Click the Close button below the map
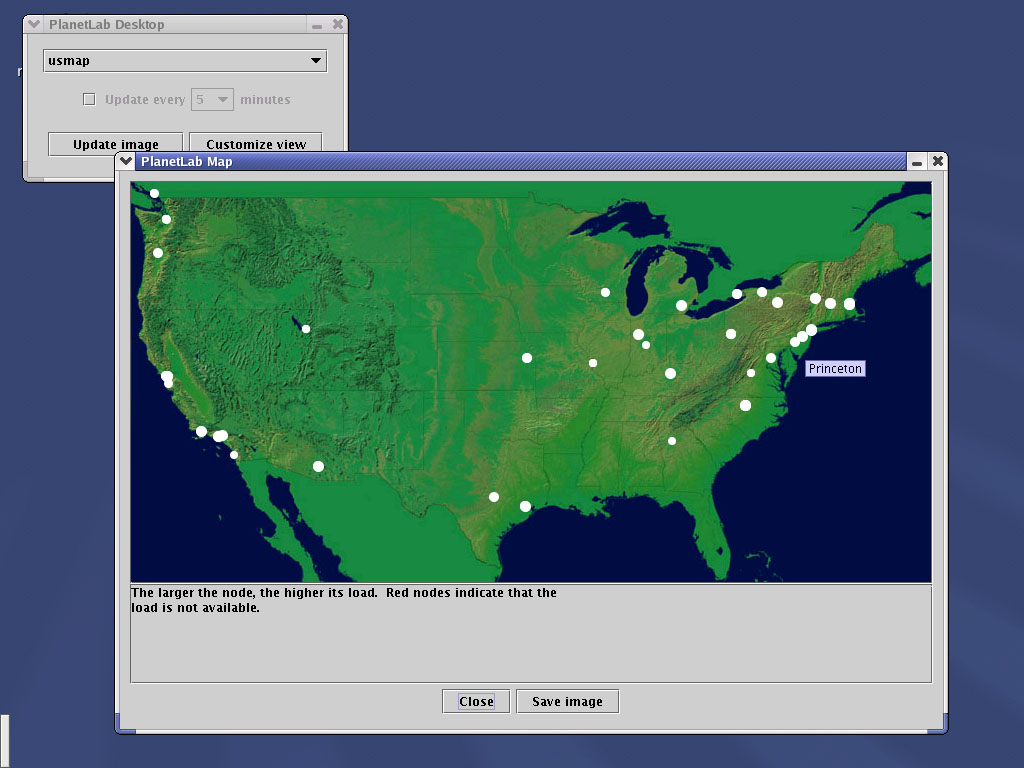Screen dimensions: 1024x768 (476, 702)
